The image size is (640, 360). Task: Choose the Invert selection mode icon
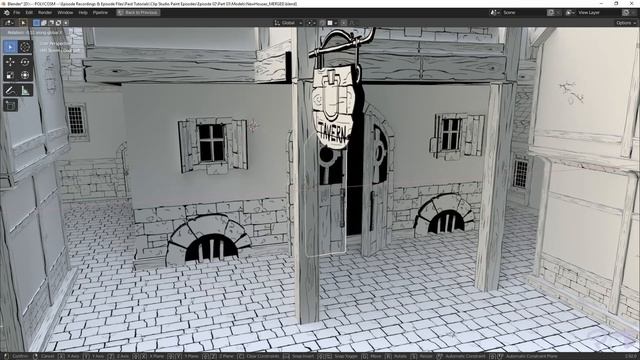(x=58, y=23)
